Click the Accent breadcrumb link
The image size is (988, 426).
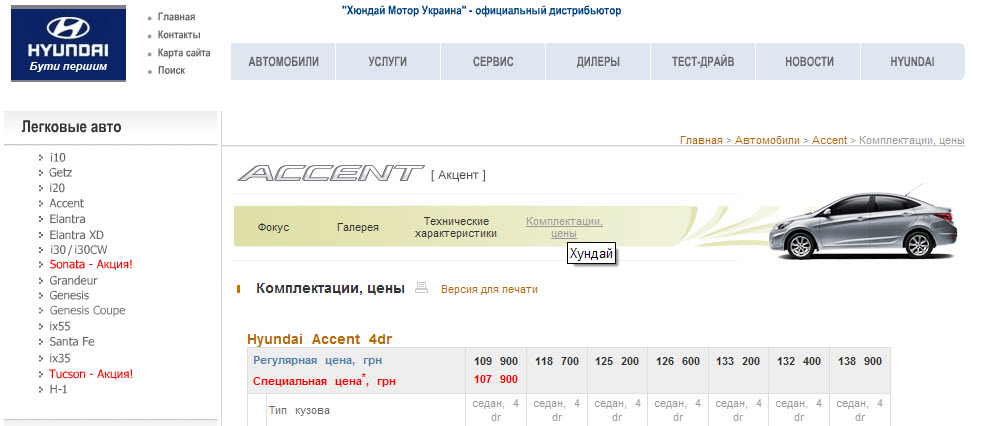pos(829,140)
